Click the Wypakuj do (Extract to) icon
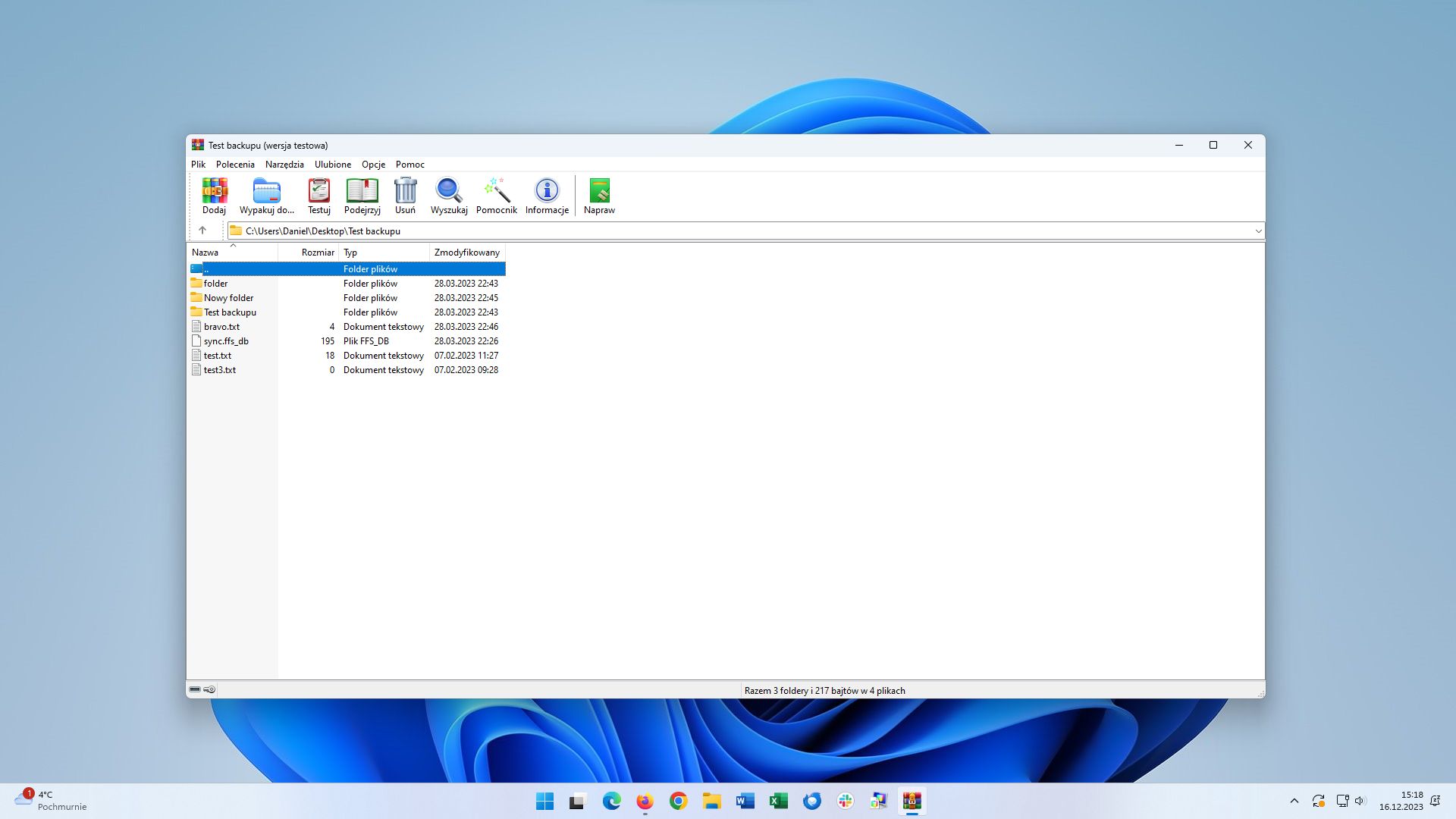1456x819 pixels. pyautogui.click(x=266, y=196)
